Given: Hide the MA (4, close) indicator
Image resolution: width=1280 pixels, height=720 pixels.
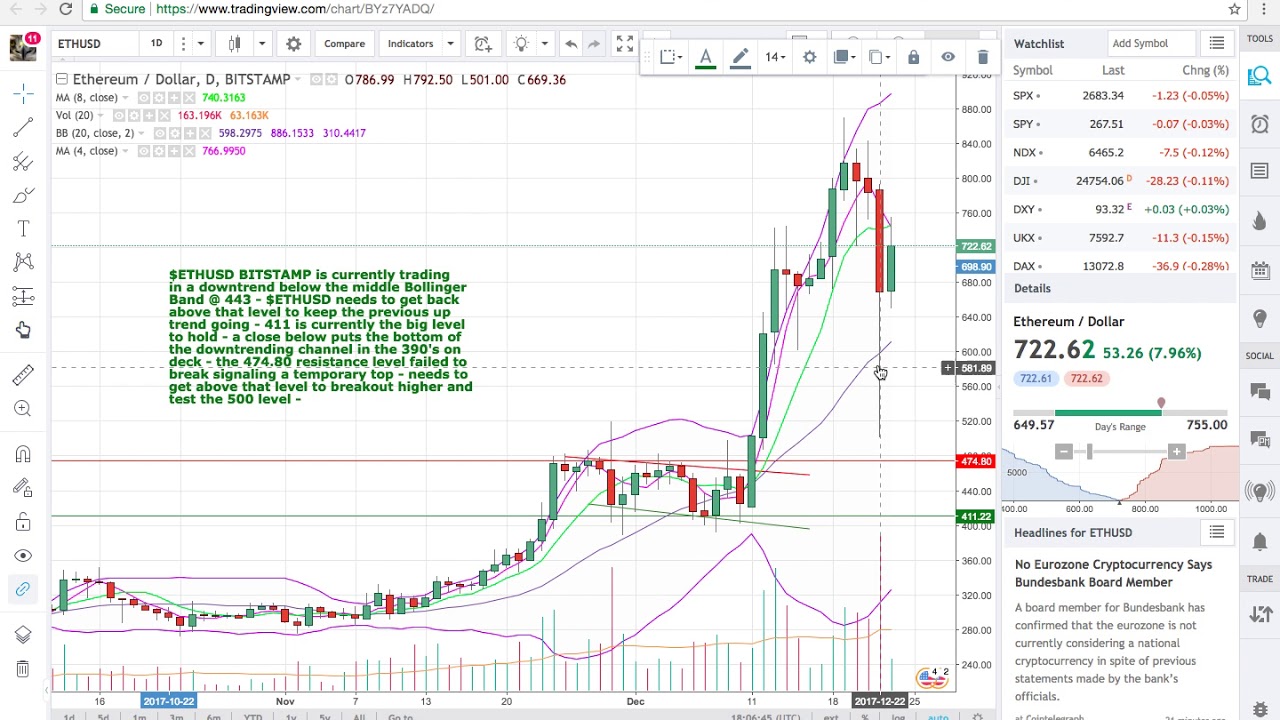Looking at the screenshot, I should pyautogui.click(x=144, y=151).
